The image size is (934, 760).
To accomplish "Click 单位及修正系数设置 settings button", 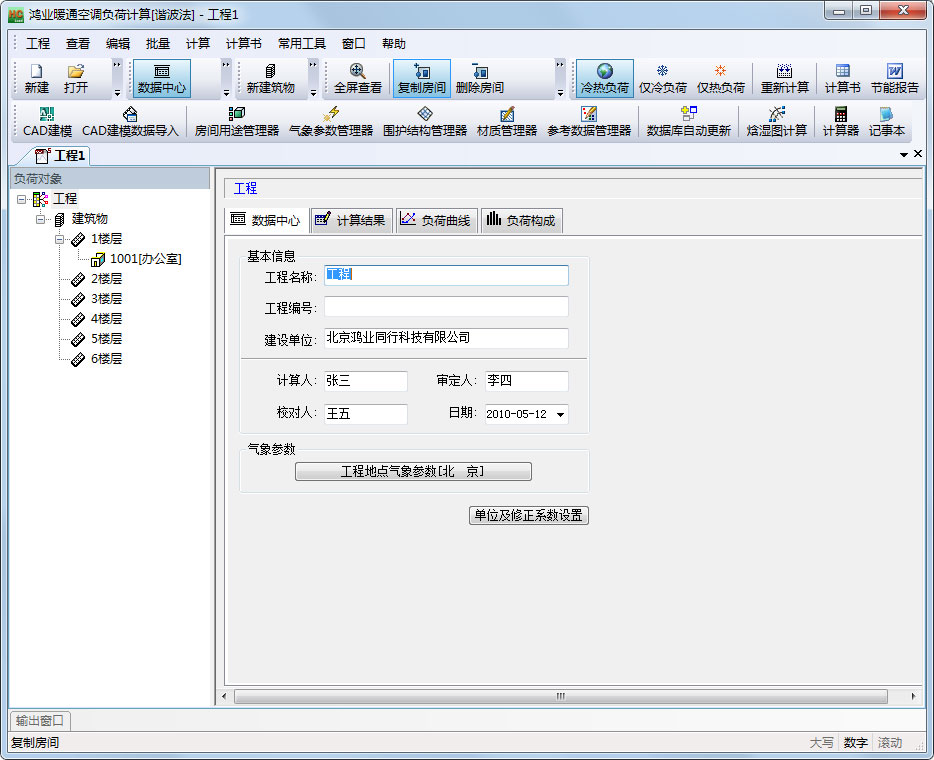I will pyautogui.click(x=528, y=516).
